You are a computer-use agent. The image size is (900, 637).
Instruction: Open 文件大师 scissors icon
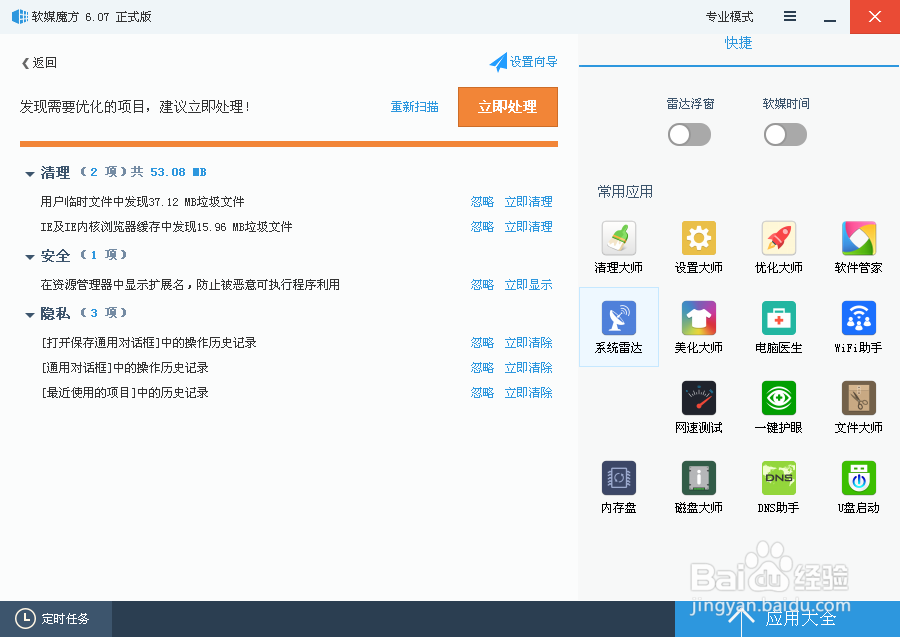pos(859,398)
